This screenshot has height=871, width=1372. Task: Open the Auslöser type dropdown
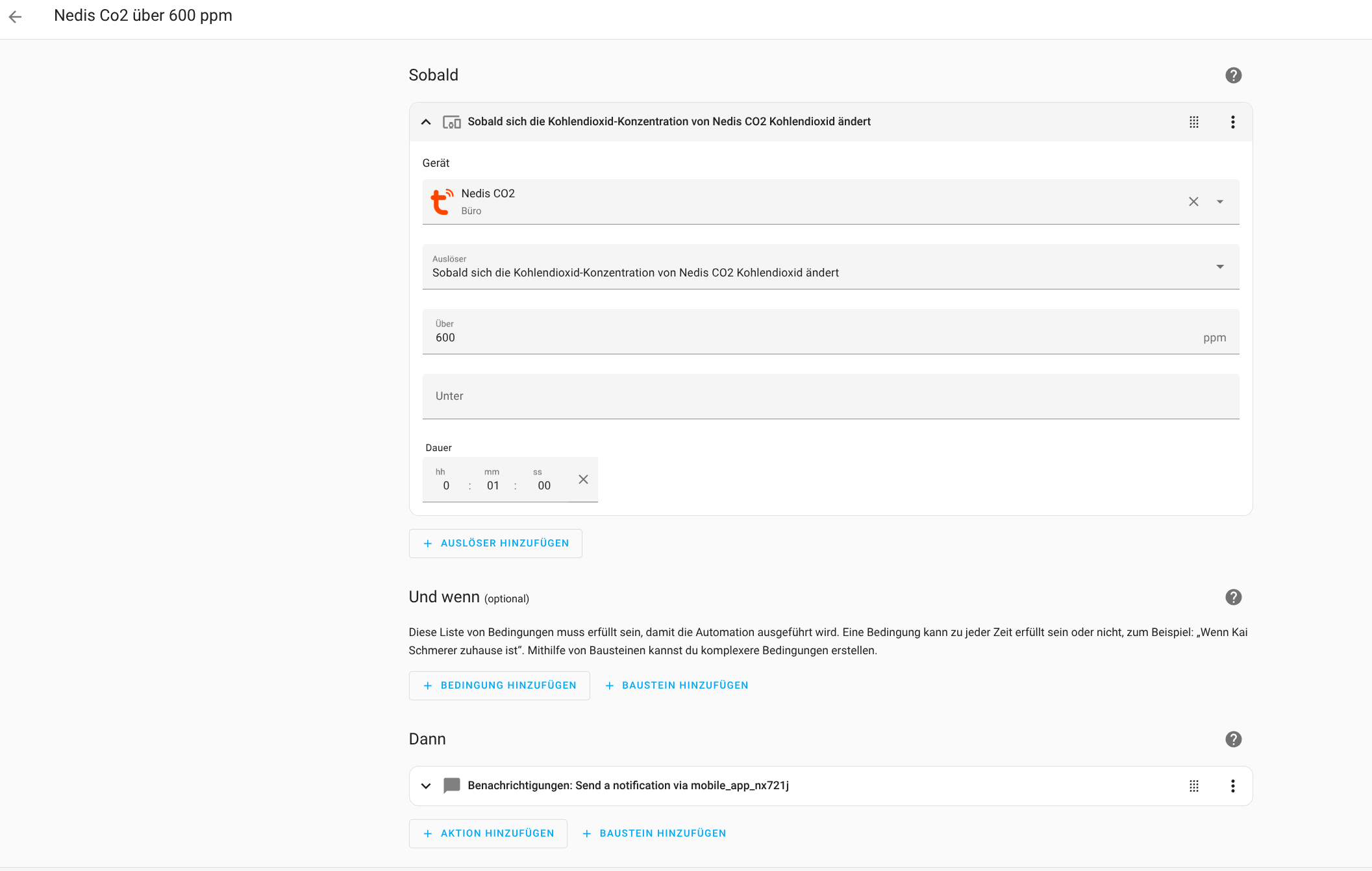pyautogui.click(x=830, y=267)
